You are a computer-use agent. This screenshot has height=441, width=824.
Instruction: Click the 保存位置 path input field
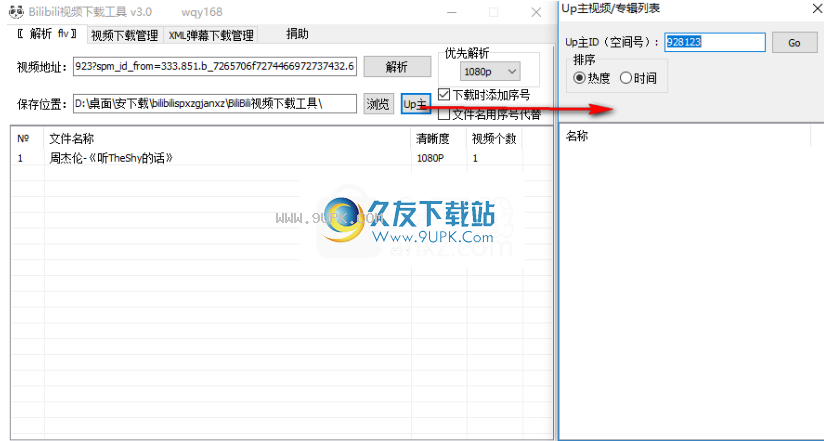click(x=215, y=104)
